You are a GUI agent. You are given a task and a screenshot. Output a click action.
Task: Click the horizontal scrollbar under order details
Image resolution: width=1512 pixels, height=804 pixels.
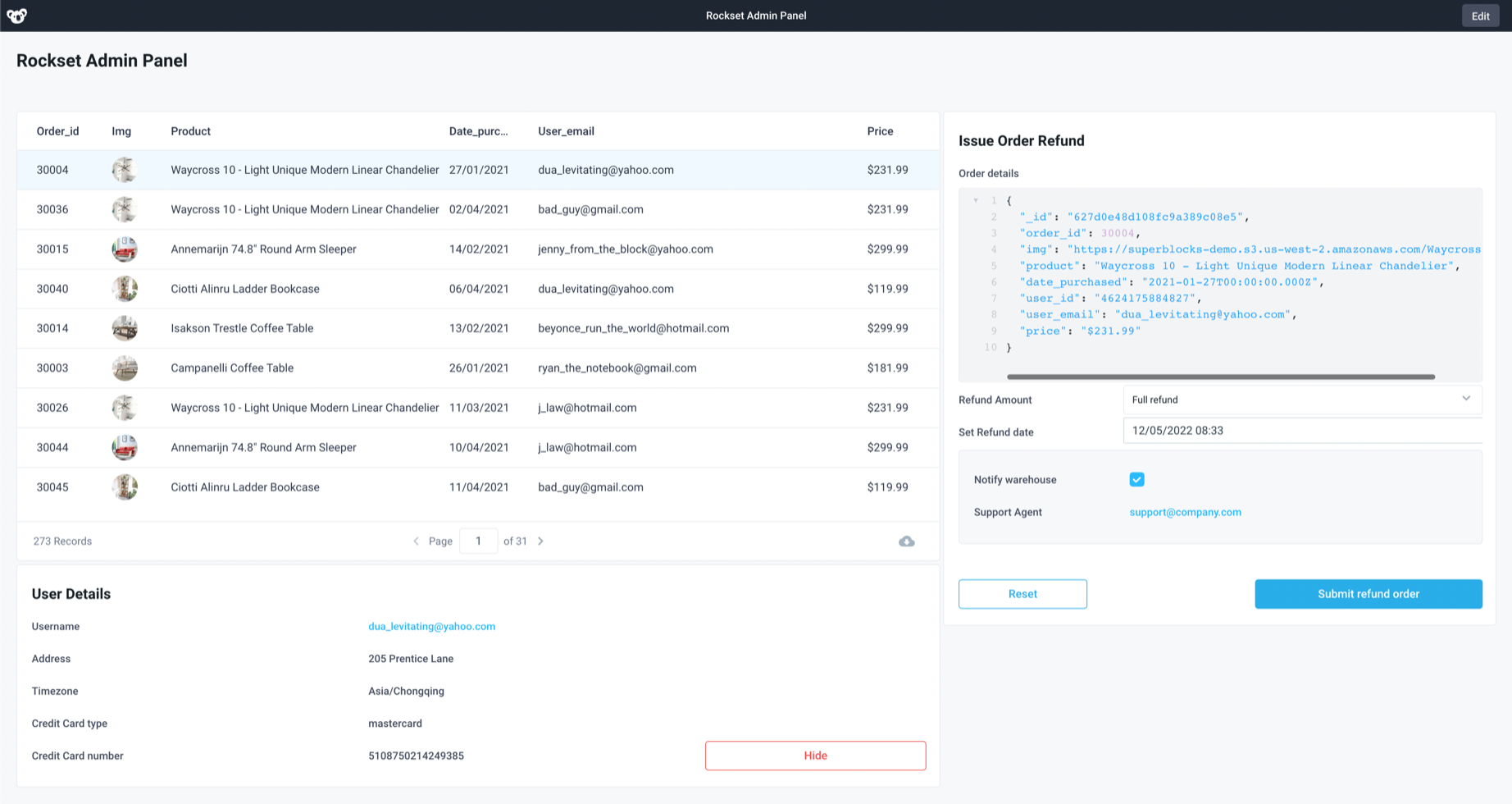click(x=1221, y=376)
